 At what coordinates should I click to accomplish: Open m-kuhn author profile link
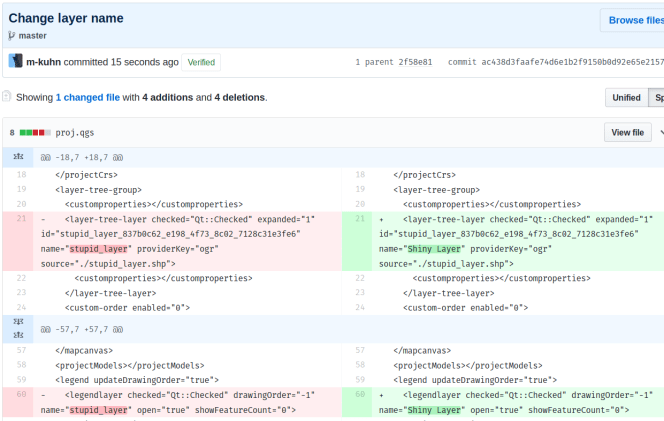pos(44,62)
